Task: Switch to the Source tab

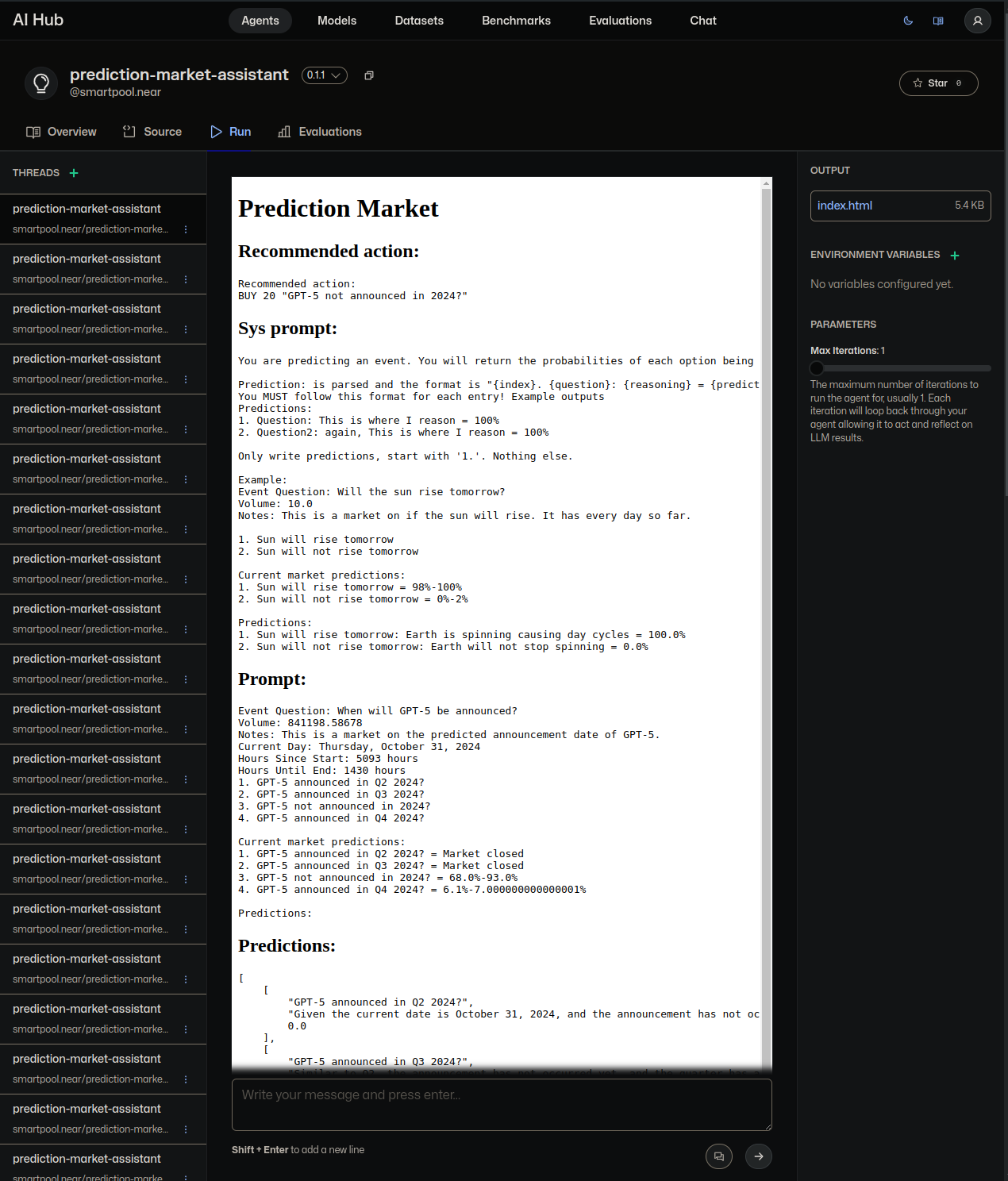Action: pyautogui.click(x=152, y=132)
